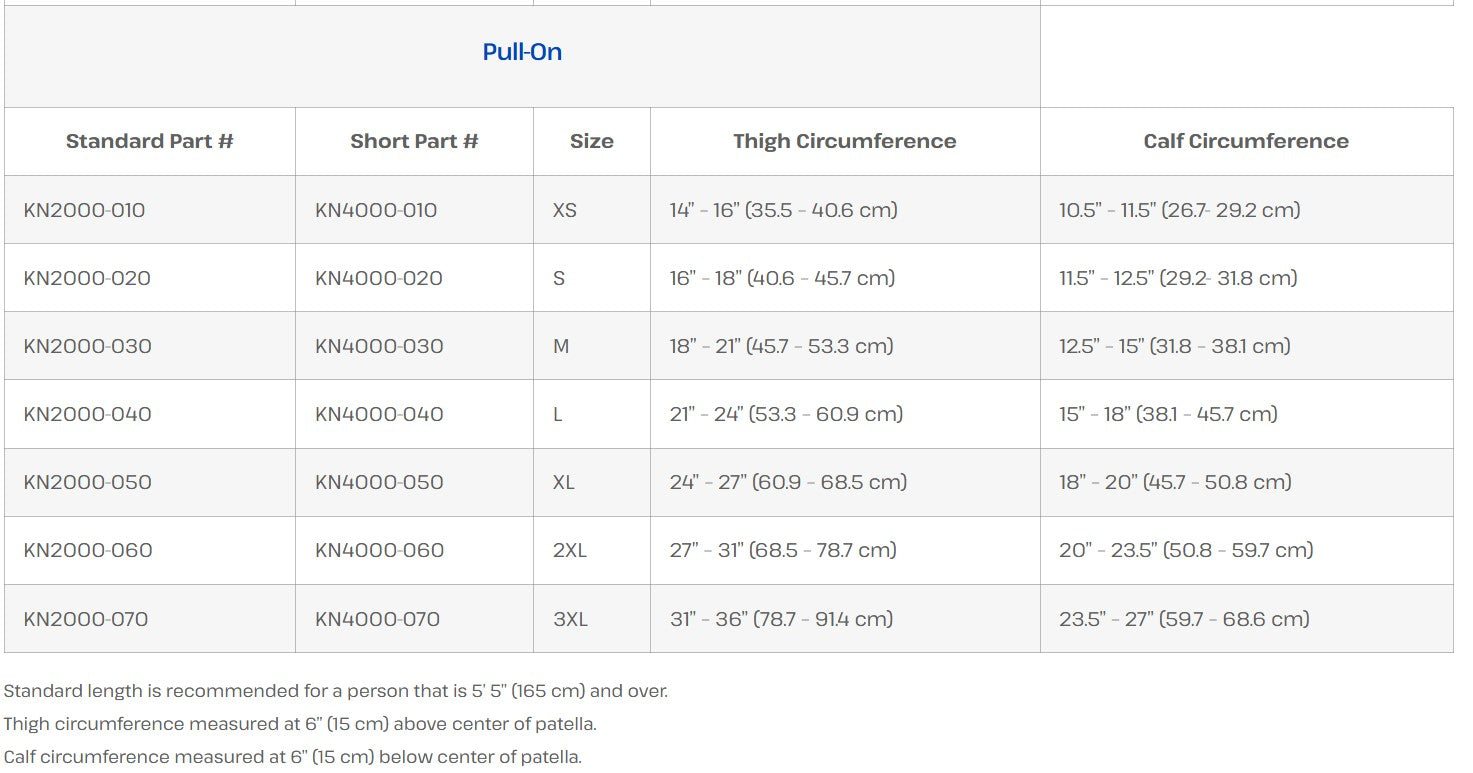Viewport: 1473px width, 773px height.
Task: Click the Size column header
Action: 592,141
